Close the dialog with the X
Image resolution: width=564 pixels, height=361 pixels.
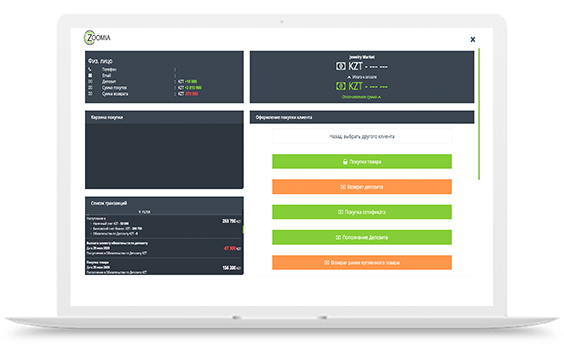(473, 39)
